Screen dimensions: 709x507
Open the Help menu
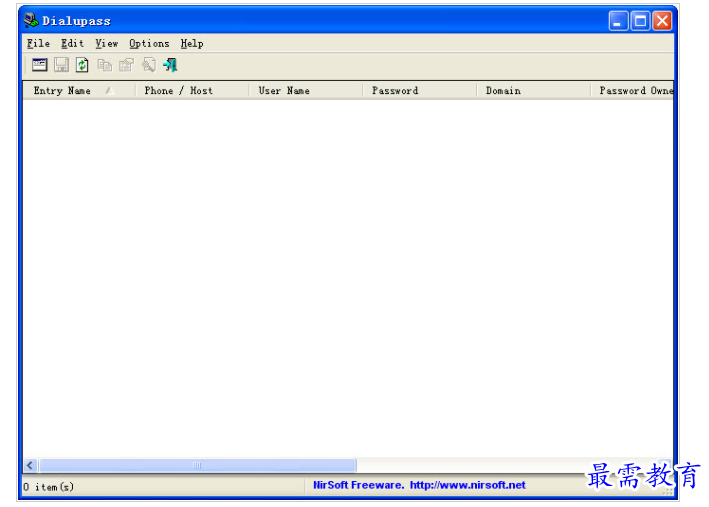pyautogui.click(x=192, y=43)
